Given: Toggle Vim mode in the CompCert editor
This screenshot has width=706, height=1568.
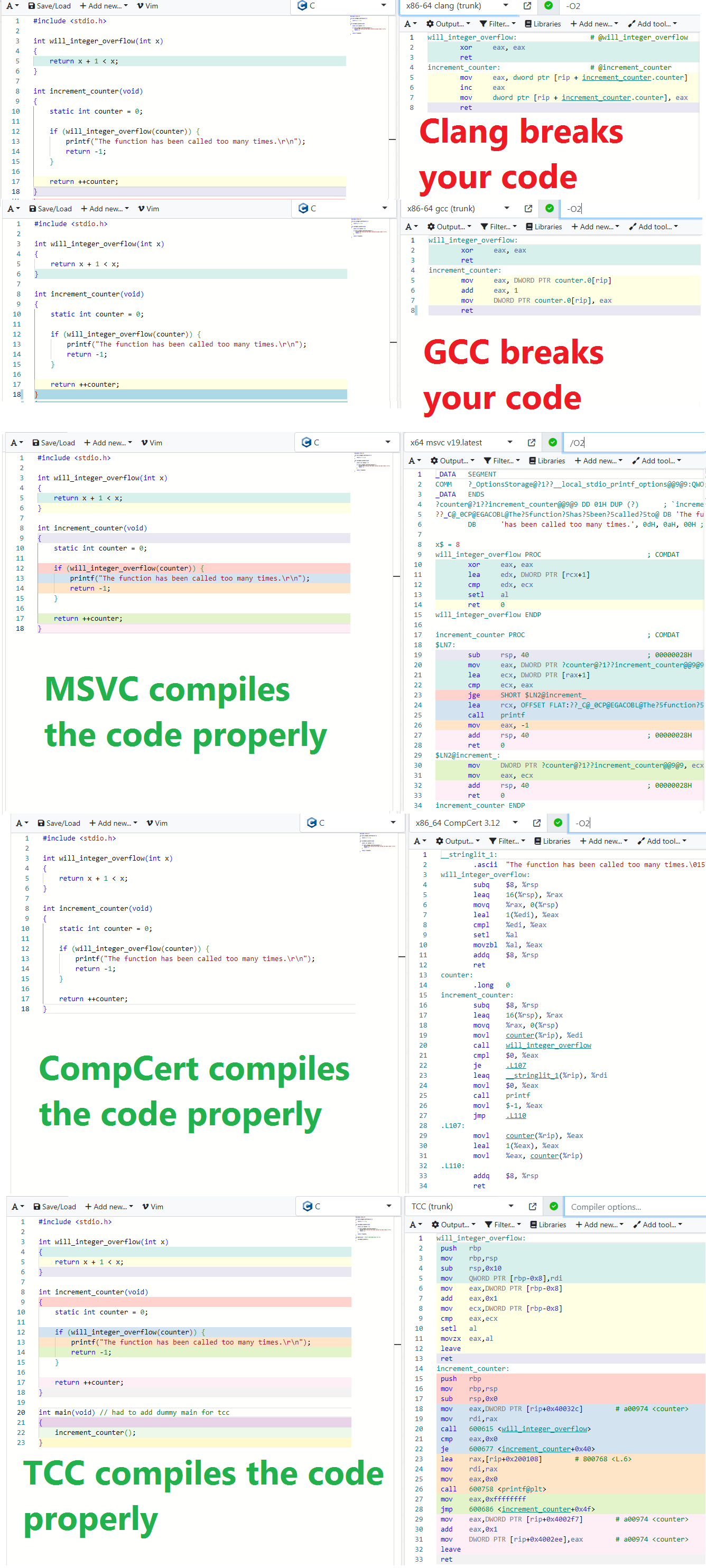Looking at the screenshot, I should (x=157, y=823).
